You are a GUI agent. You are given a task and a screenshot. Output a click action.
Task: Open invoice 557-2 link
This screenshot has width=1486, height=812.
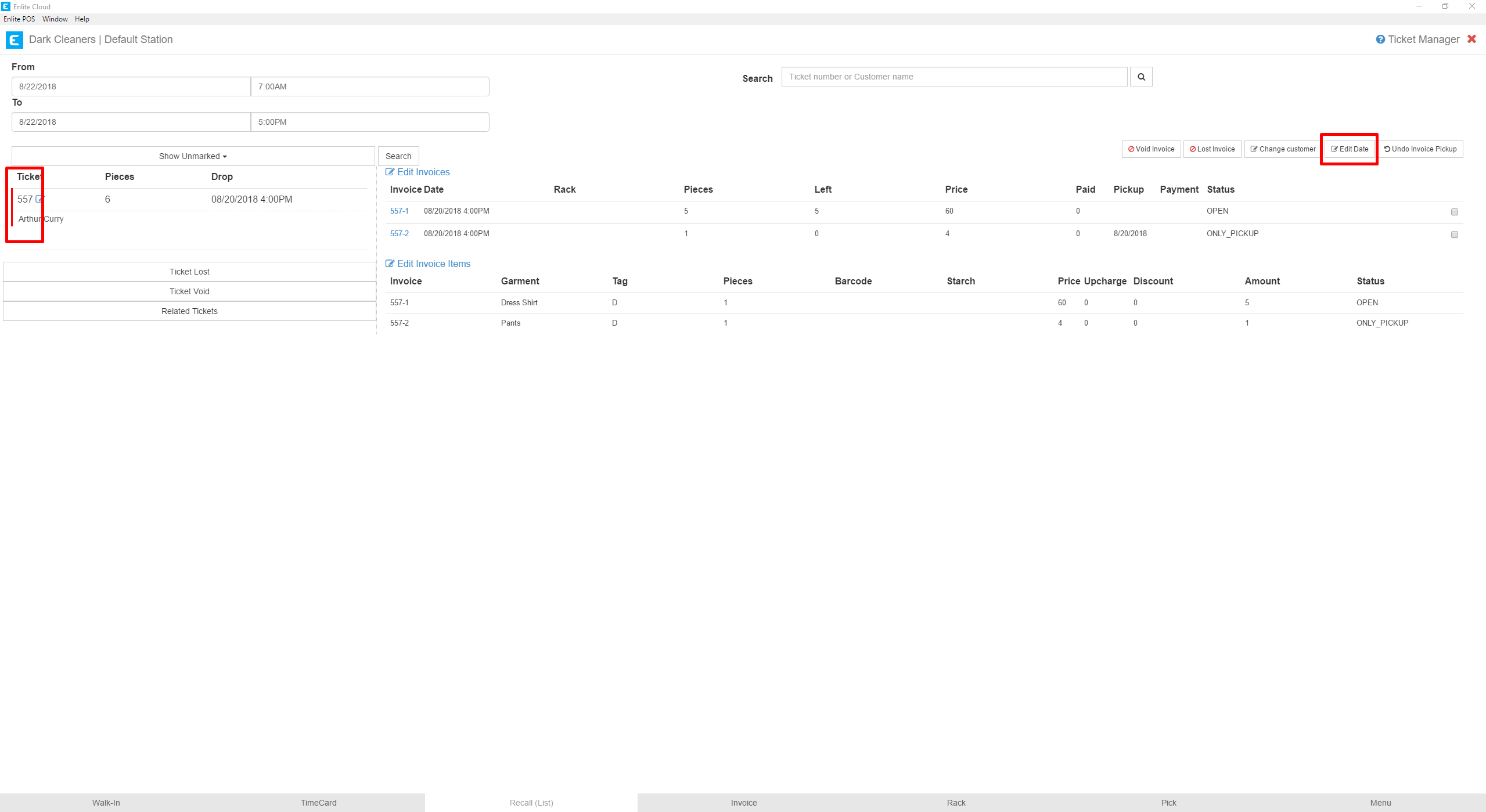(399, 233)
